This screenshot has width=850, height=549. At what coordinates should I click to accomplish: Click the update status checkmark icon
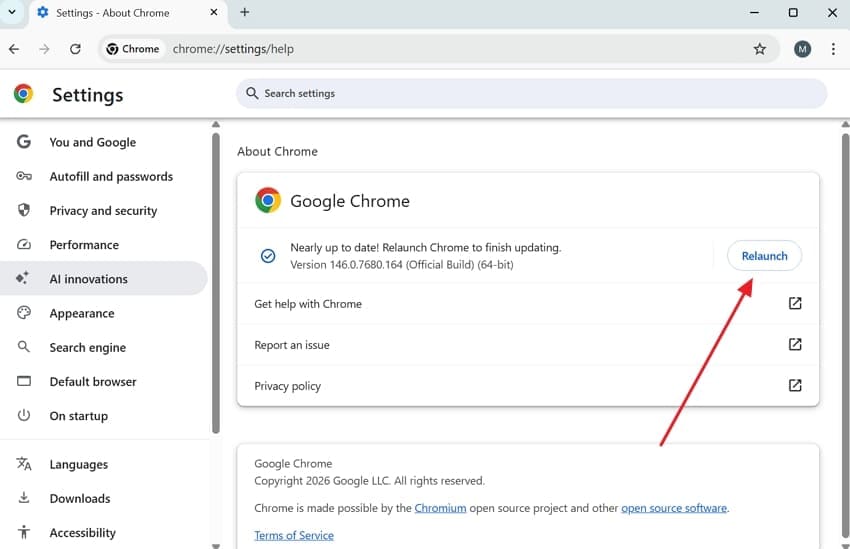pyautogui.click(x=268, y=256)
